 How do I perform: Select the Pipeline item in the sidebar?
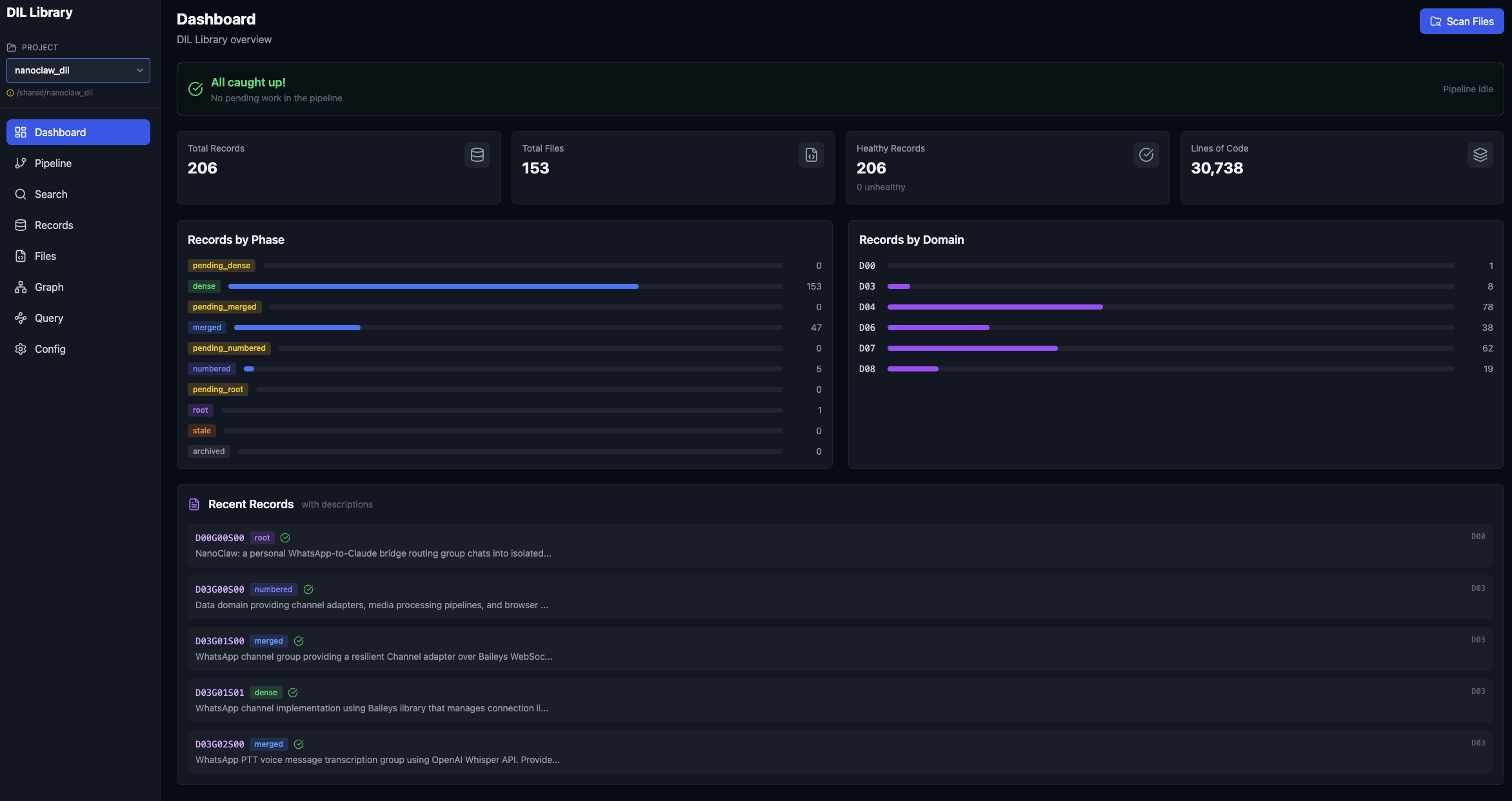click(53, 163)
